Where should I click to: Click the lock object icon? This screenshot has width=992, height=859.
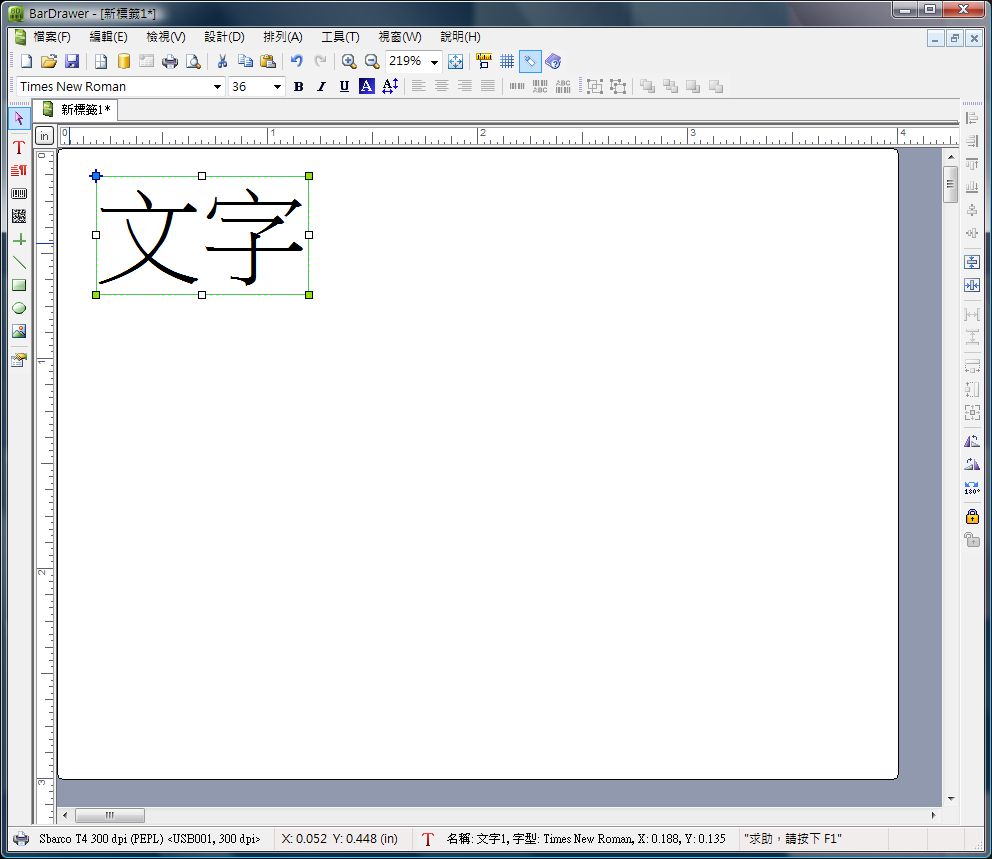pos(972,516)
